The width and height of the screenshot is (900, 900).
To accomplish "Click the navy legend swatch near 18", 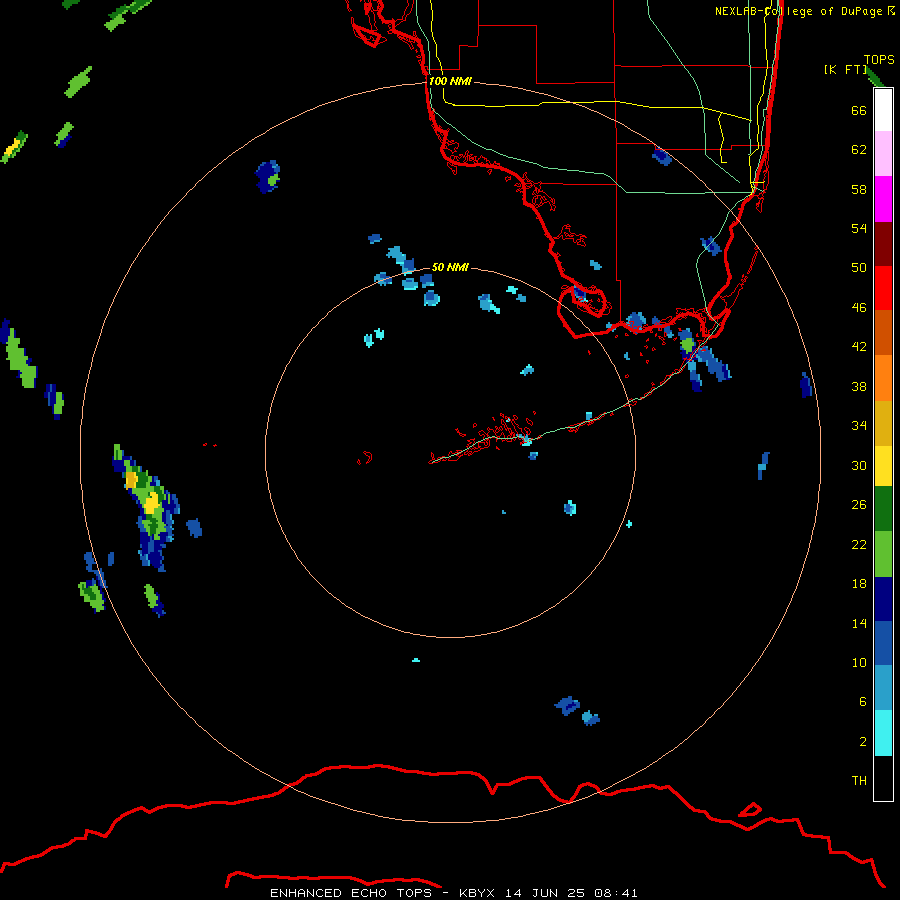I will (x=883, y=599).
